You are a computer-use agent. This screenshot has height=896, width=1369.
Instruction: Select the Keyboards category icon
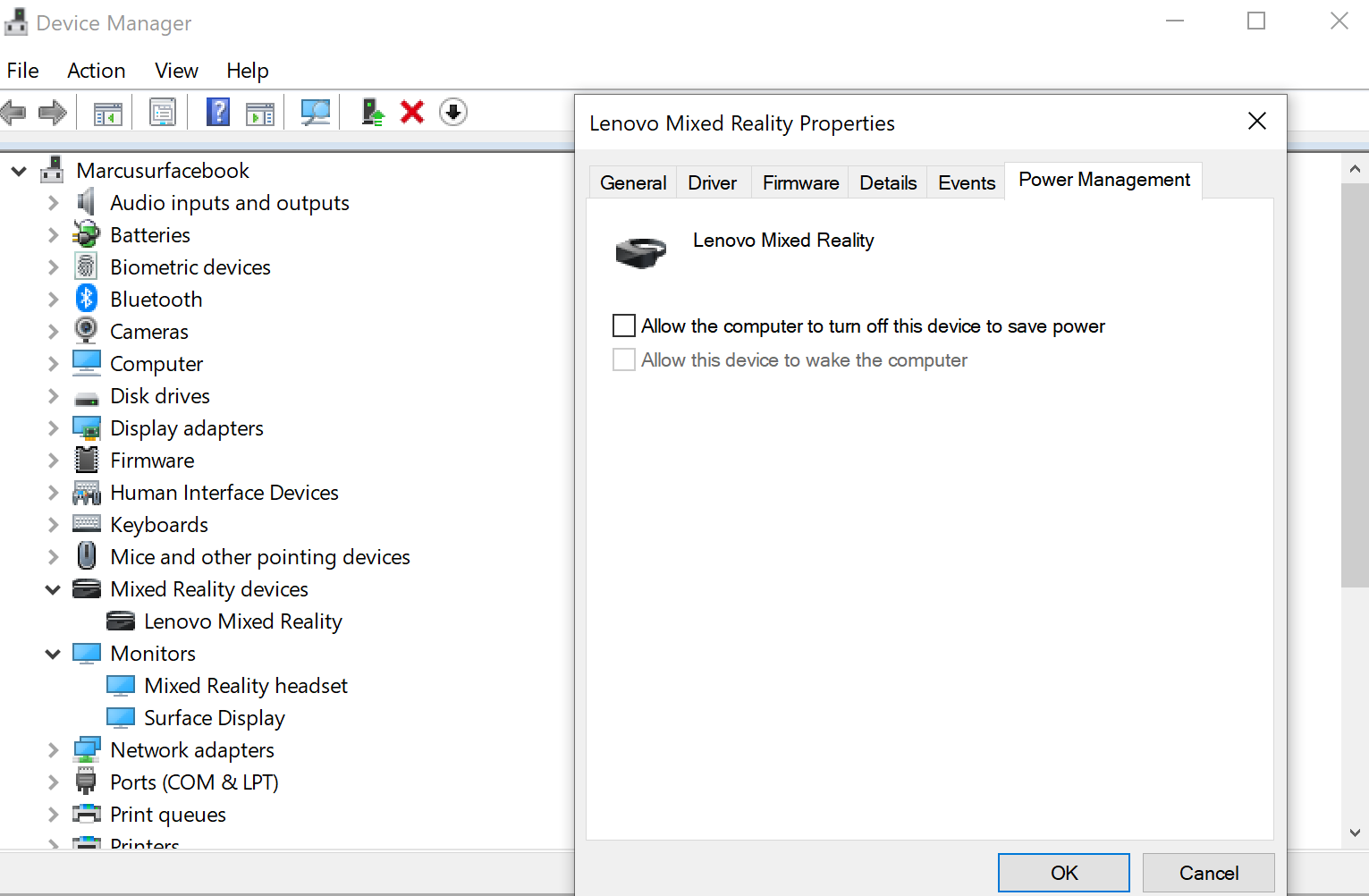87,523
